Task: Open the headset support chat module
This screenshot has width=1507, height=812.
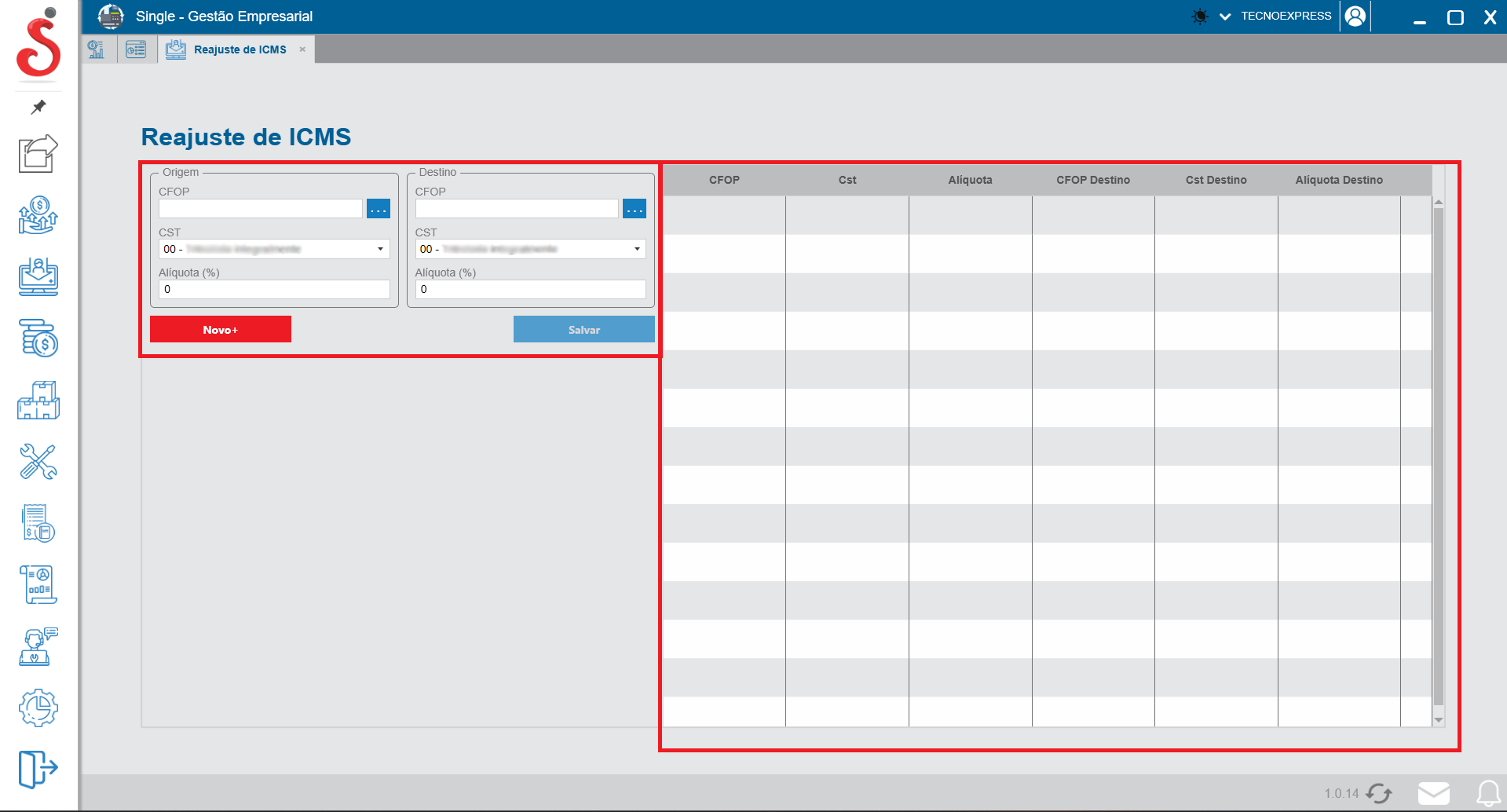Action: coord(38,646)
